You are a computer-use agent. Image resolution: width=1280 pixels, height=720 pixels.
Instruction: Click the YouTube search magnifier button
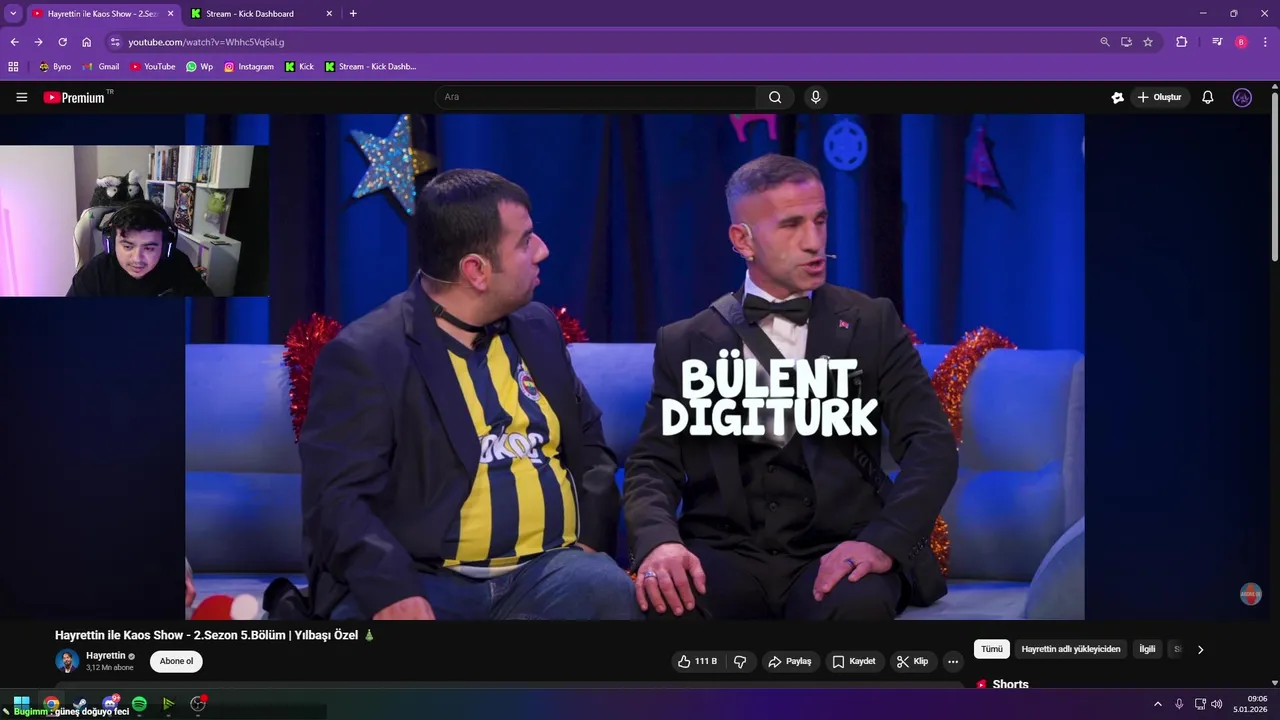click(775, 97)
